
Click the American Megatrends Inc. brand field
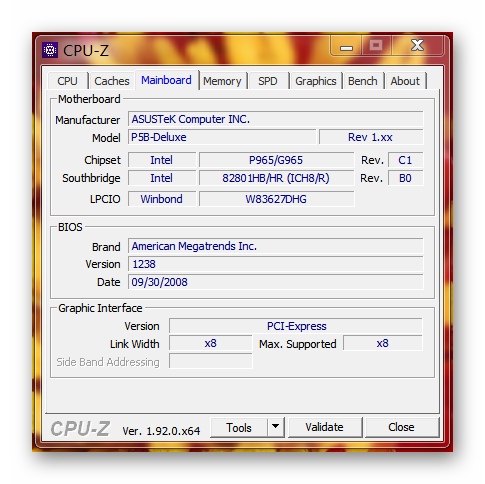(x=276, y=246)
